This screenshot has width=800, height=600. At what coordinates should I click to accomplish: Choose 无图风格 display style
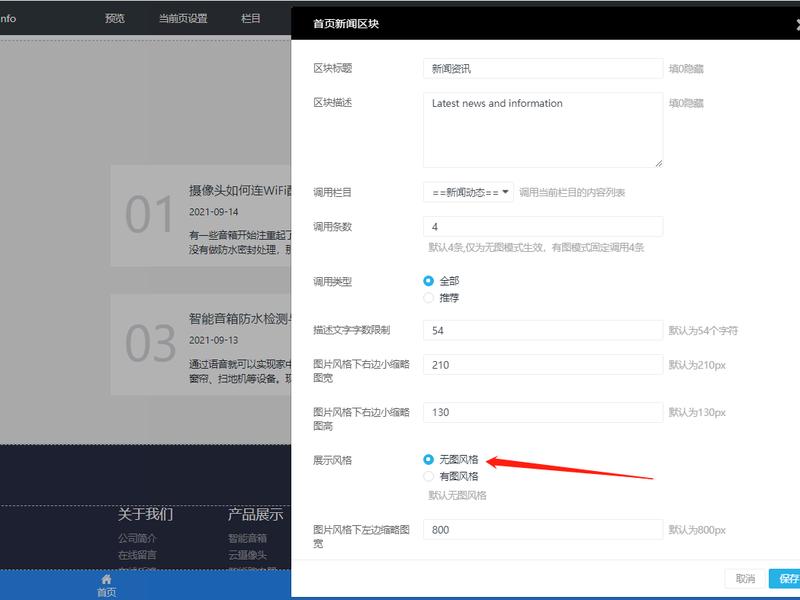[x=429, y=460]
